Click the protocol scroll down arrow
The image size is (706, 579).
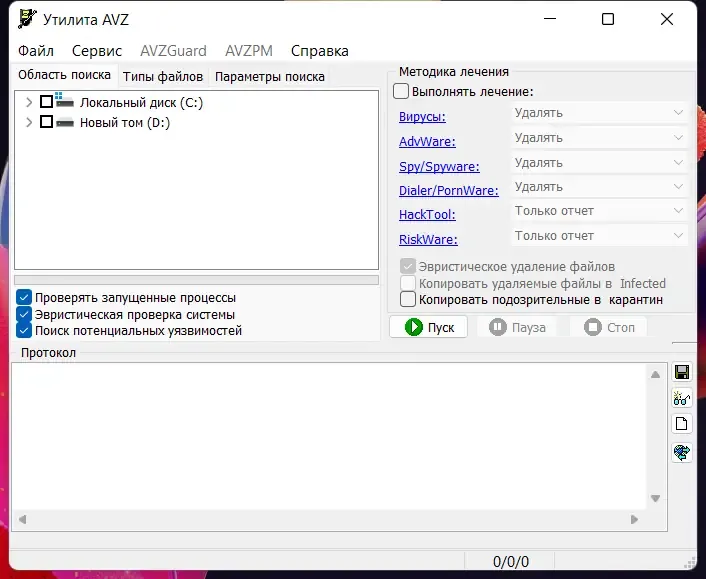pos(656,498)
